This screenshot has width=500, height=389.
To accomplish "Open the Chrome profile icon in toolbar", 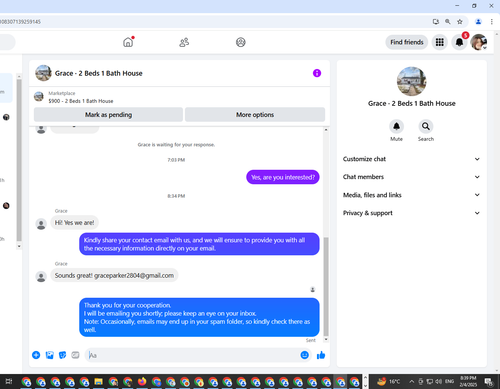I will 478,22.
